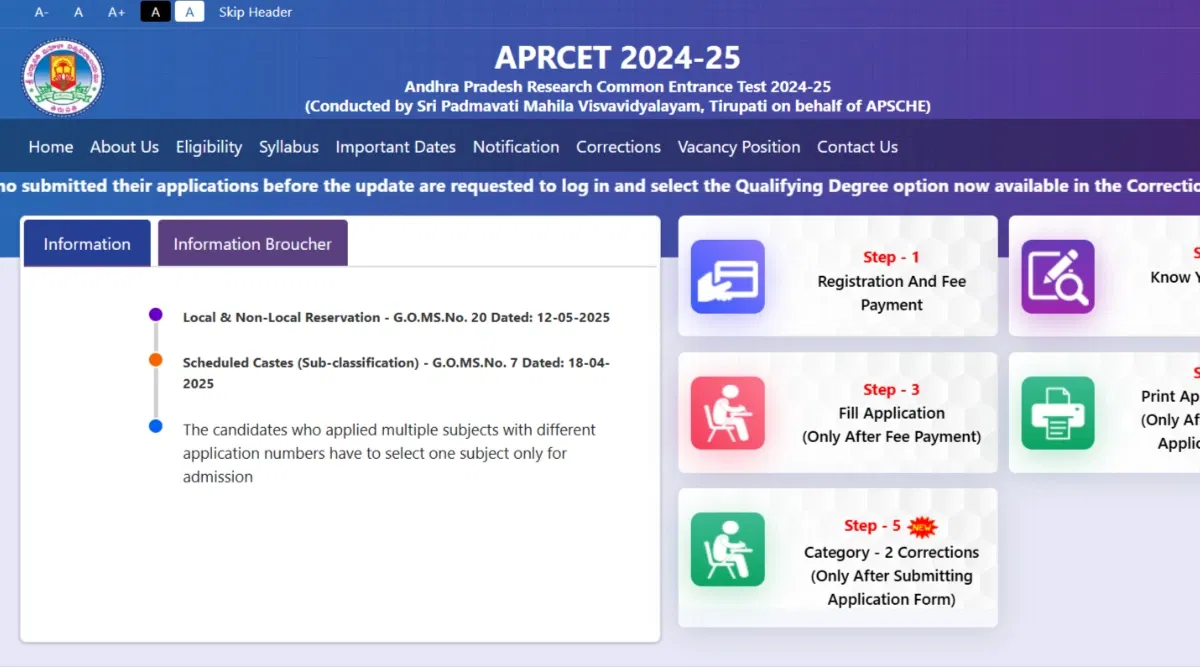Select the Information tab

[87, 244]
